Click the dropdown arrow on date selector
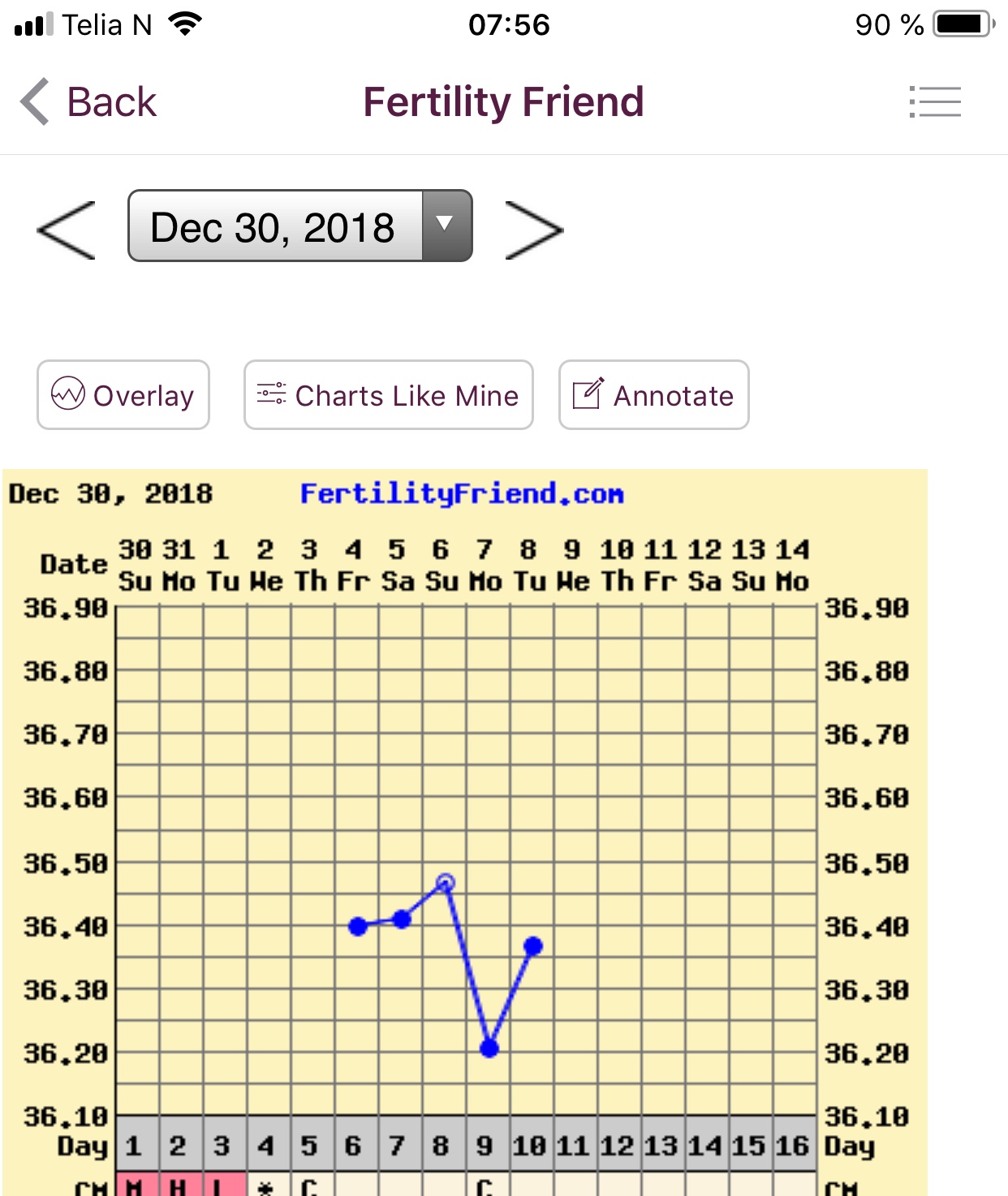Screen dimensions: 1008x1196 pyautogui.click(x=446, y=225)
